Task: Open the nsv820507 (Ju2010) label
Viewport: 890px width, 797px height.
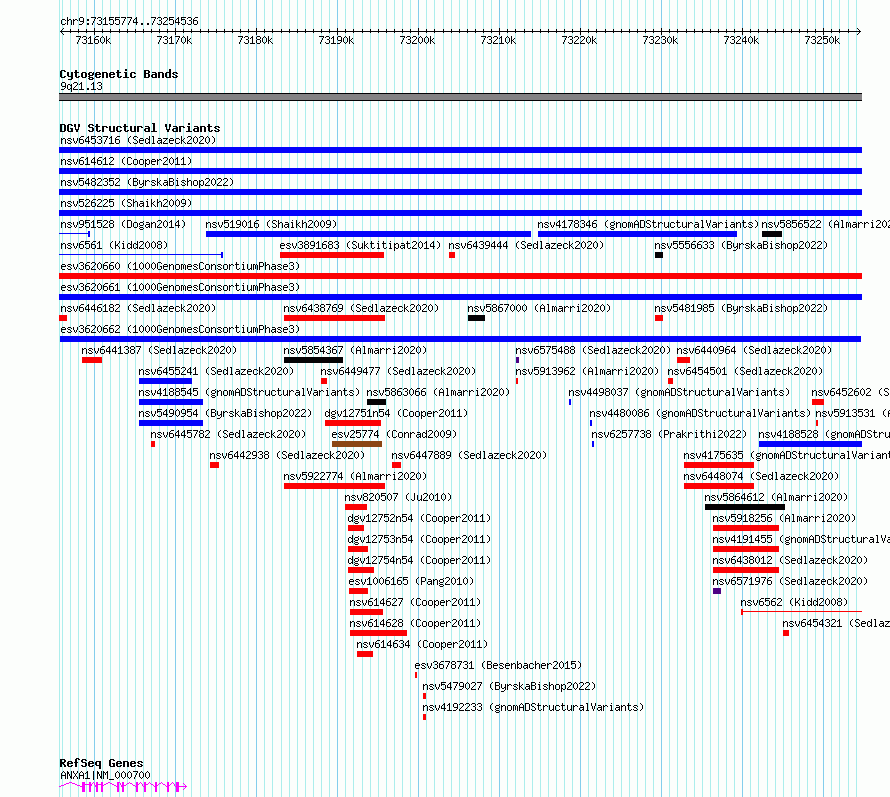Action: (x=398, y=497)
